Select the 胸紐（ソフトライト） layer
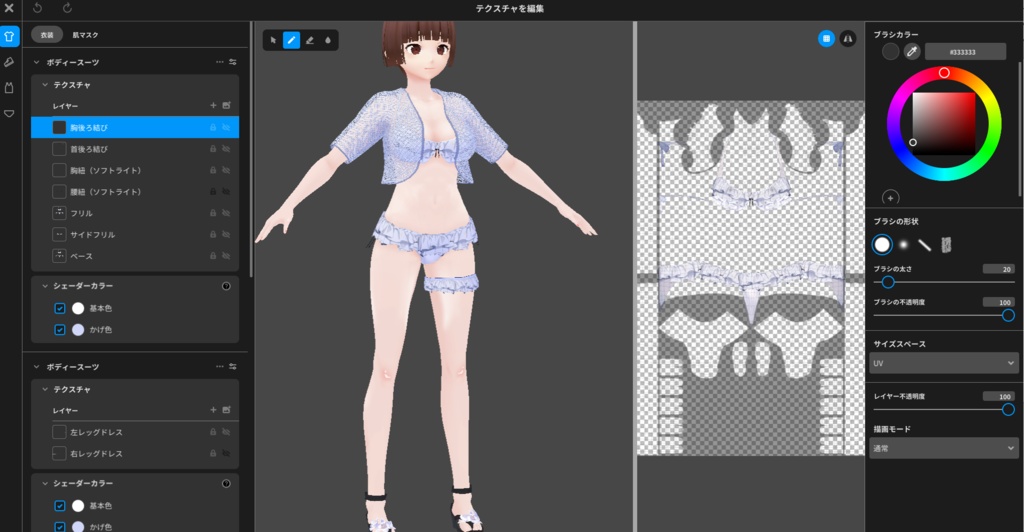This screenshot has height=532, width=1024. [135, 170]
